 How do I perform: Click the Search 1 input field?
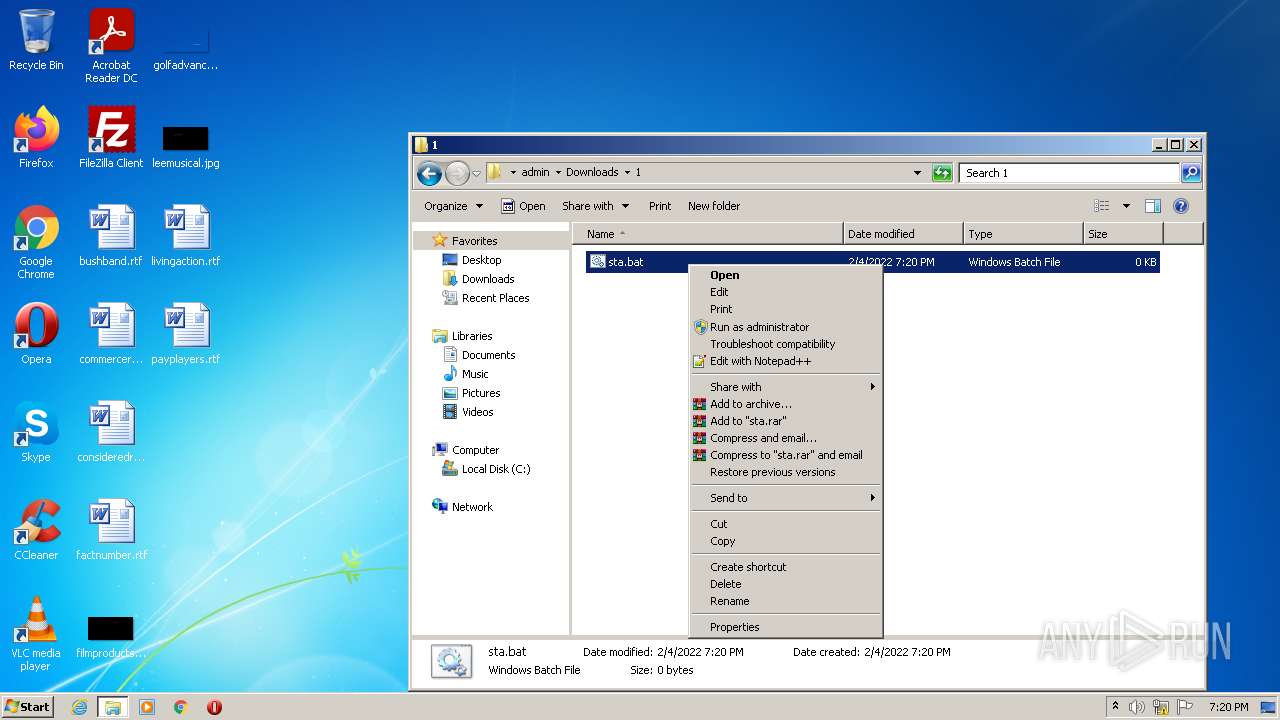click(1069, 173)
